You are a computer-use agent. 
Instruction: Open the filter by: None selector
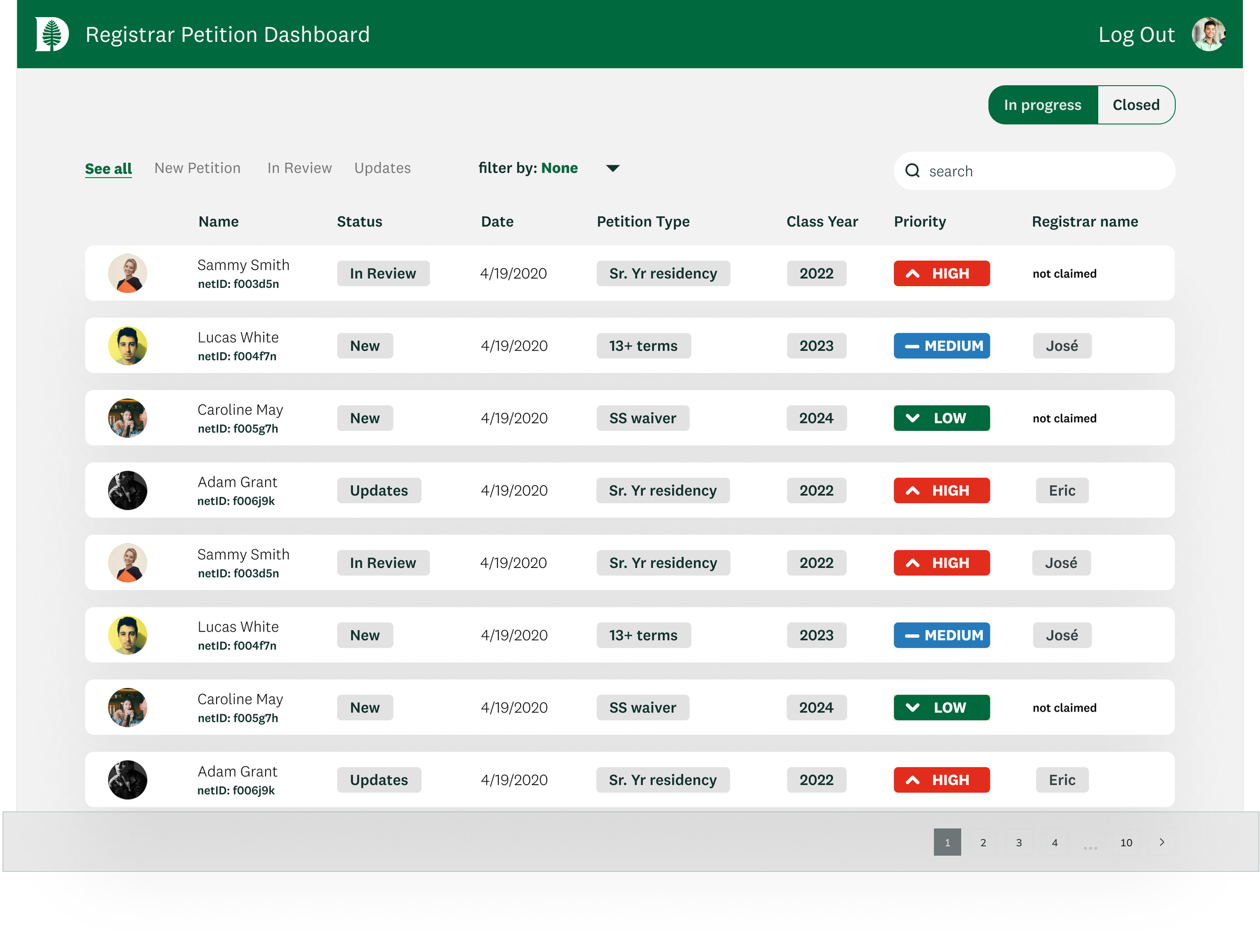528,168
